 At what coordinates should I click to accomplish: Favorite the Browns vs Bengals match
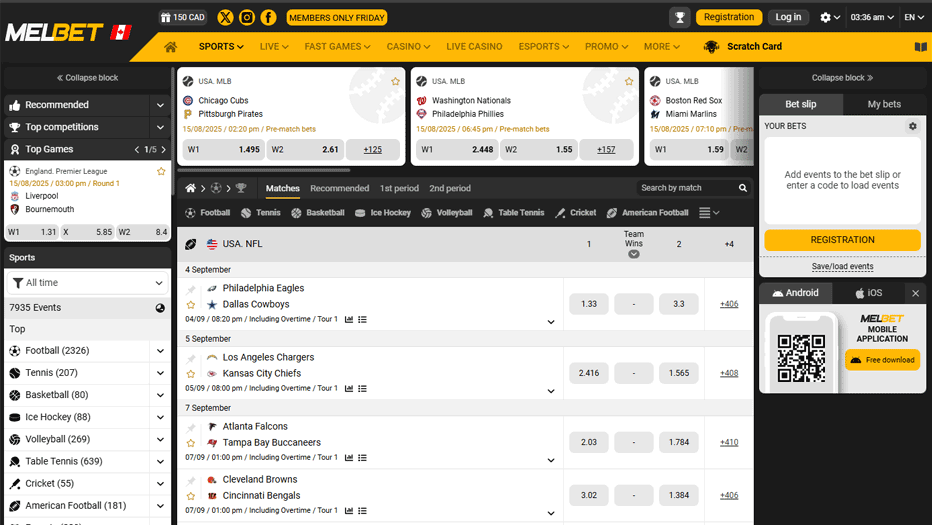pos(191,496)
